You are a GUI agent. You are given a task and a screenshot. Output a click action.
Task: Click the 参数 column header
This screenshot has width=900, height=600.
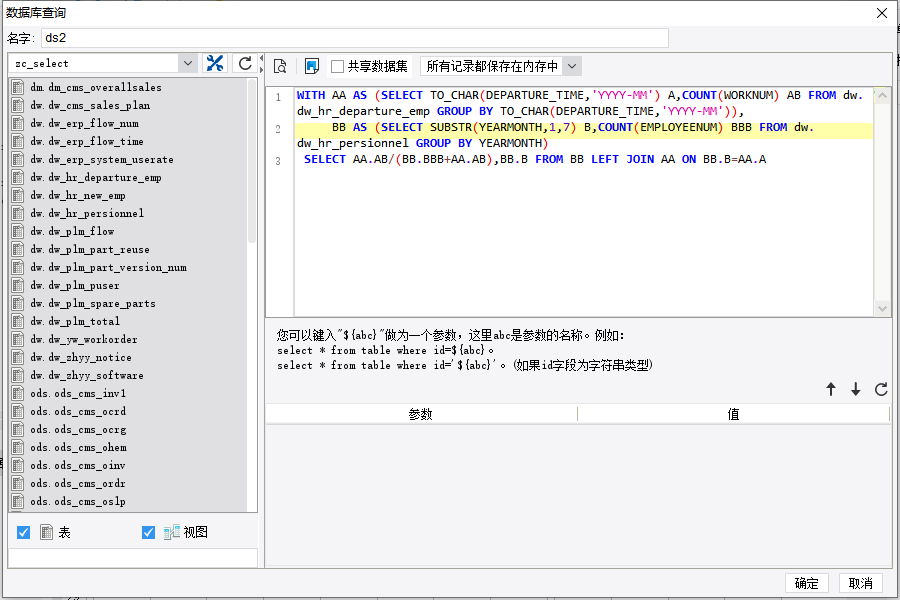pos(421,414)
